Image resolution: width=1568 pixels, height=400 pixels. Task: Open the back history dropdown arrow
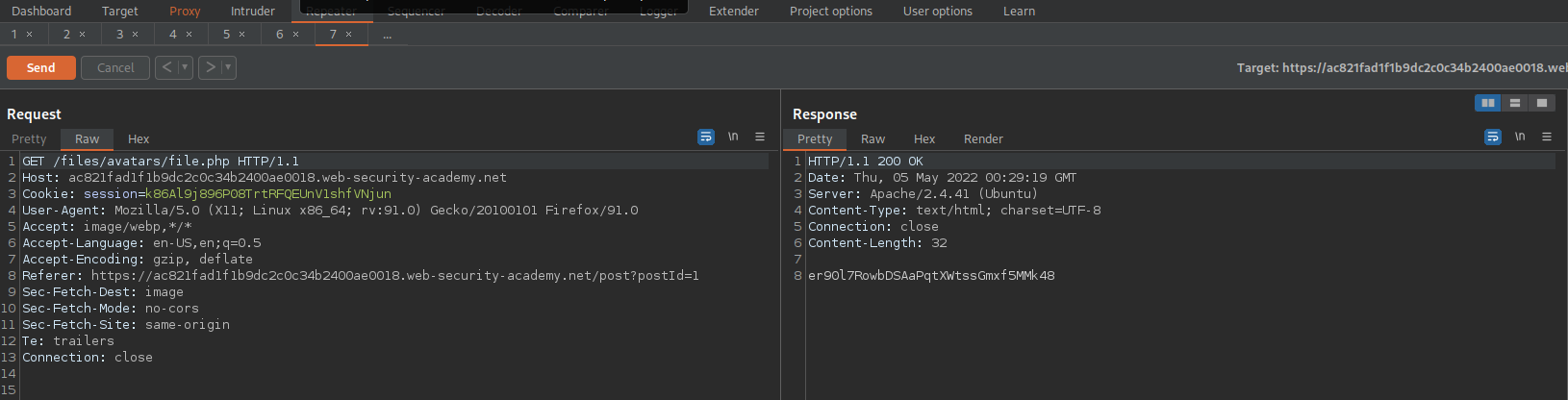coord(185,67)
